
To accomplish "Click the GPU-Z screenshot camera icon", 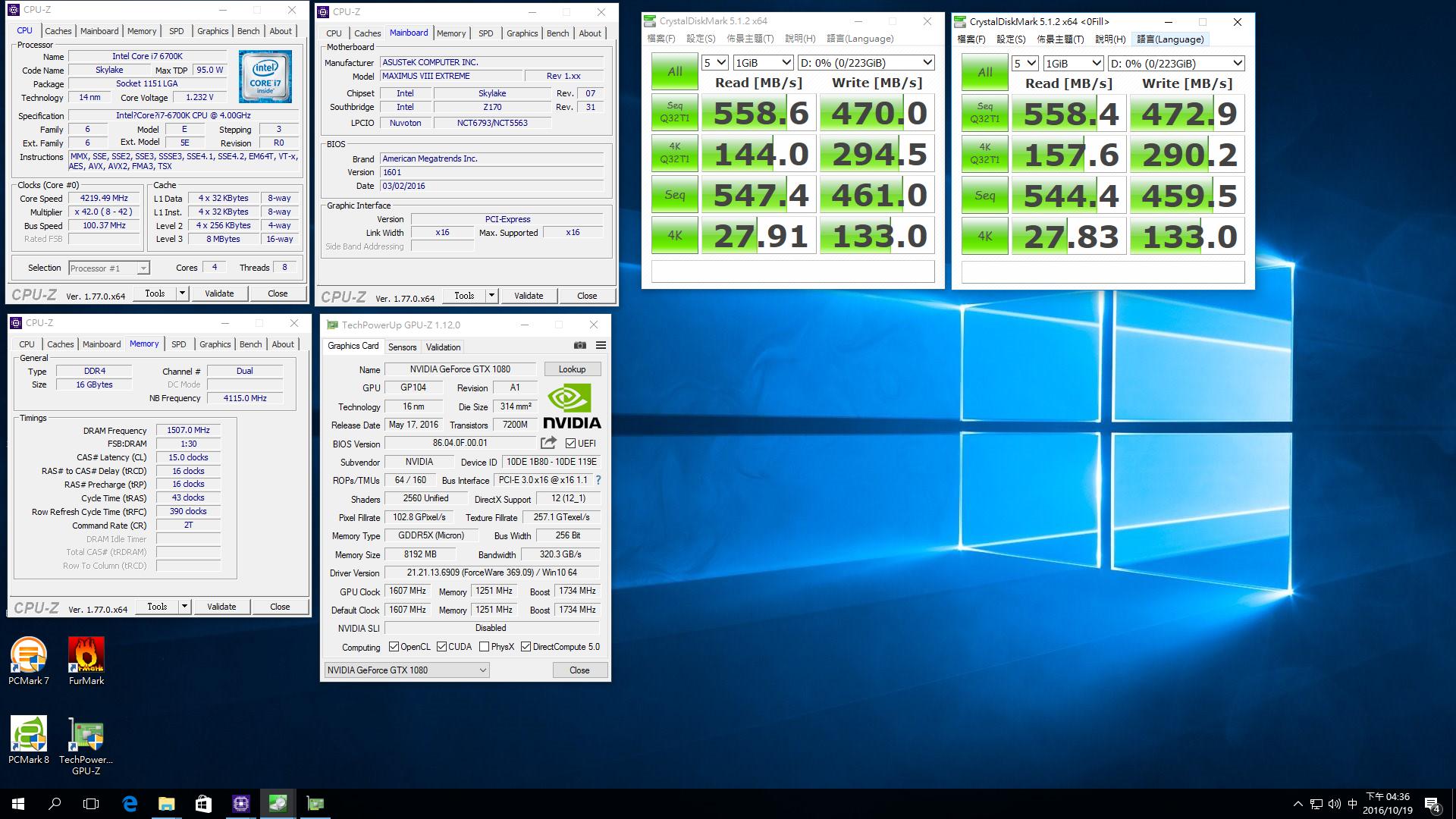I will [580, 346].
